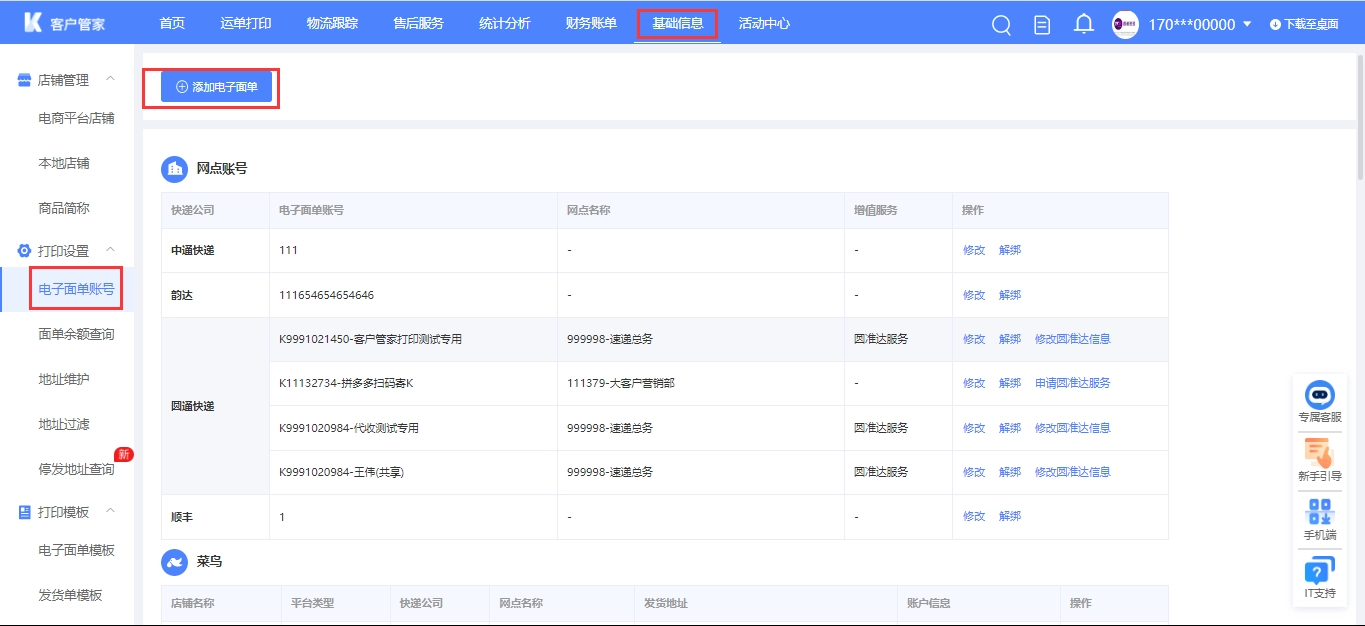The width and height of the screenshot is (1365, 626).
Task: Open the document list icon in header
Action: 1042,25
